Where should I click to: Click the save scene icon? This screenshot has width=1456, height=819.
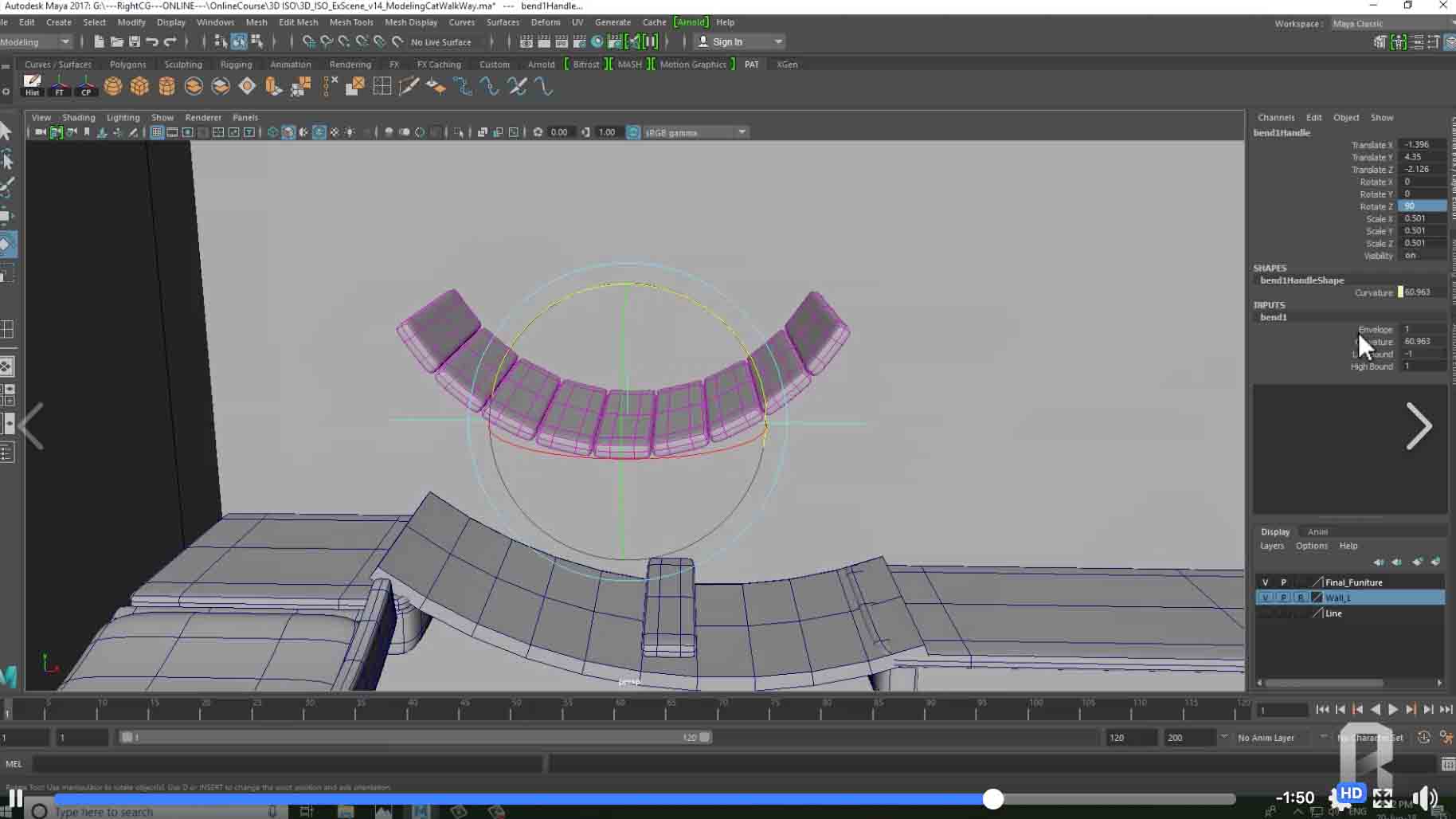point(135,41)
